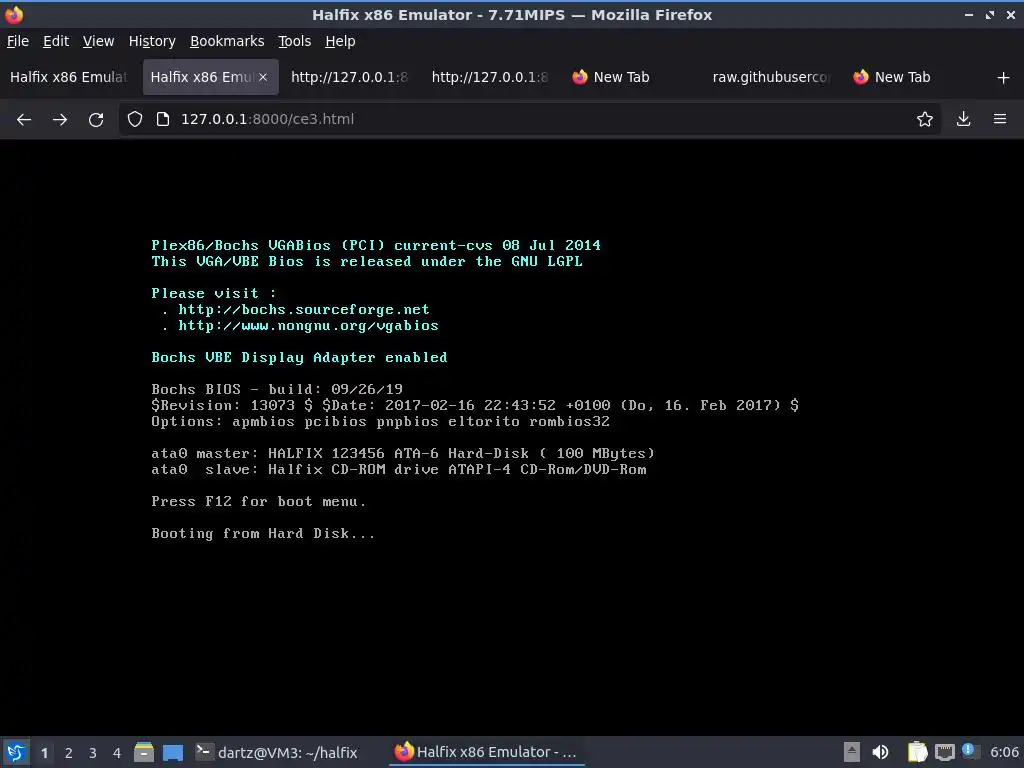Open the update notification tray icon

pos(969,752)
